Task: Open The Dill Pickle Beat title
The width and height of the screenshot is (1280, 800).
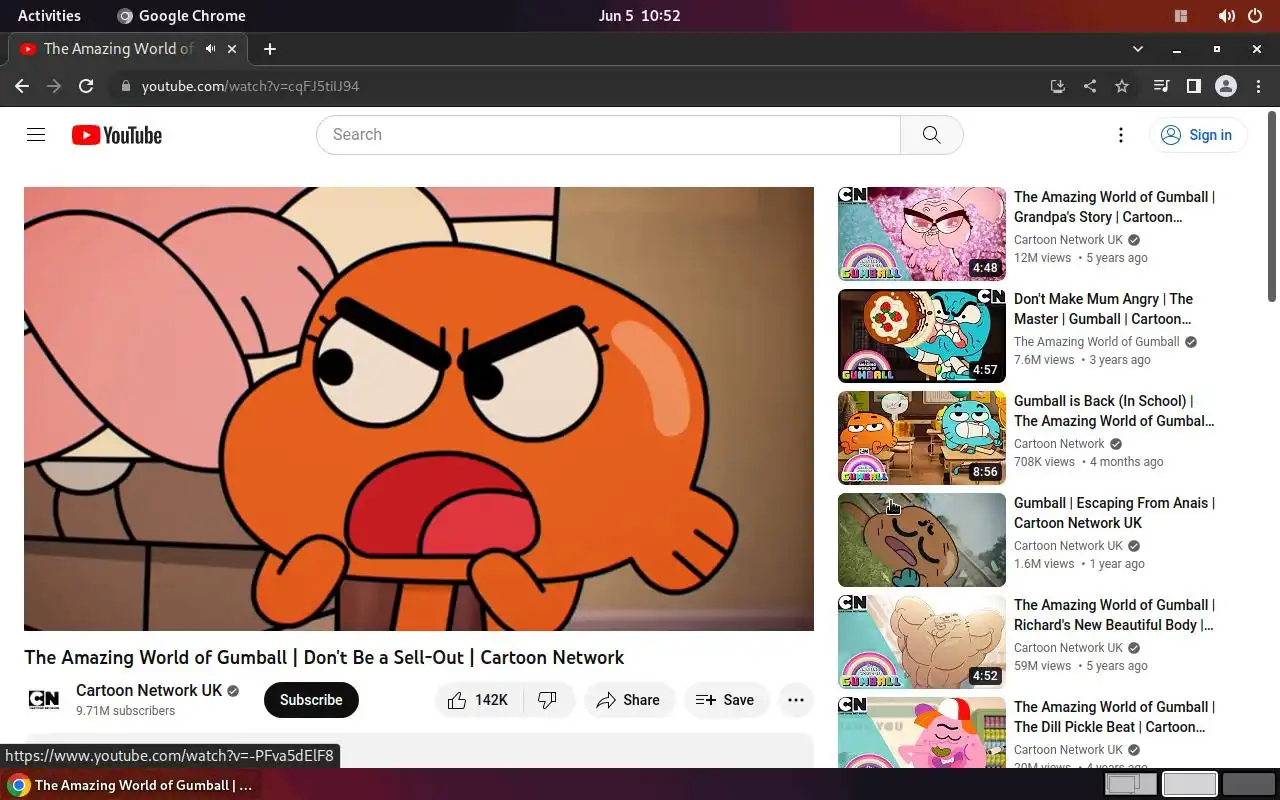Action: pyautogui.click(x=1114, y=717)
